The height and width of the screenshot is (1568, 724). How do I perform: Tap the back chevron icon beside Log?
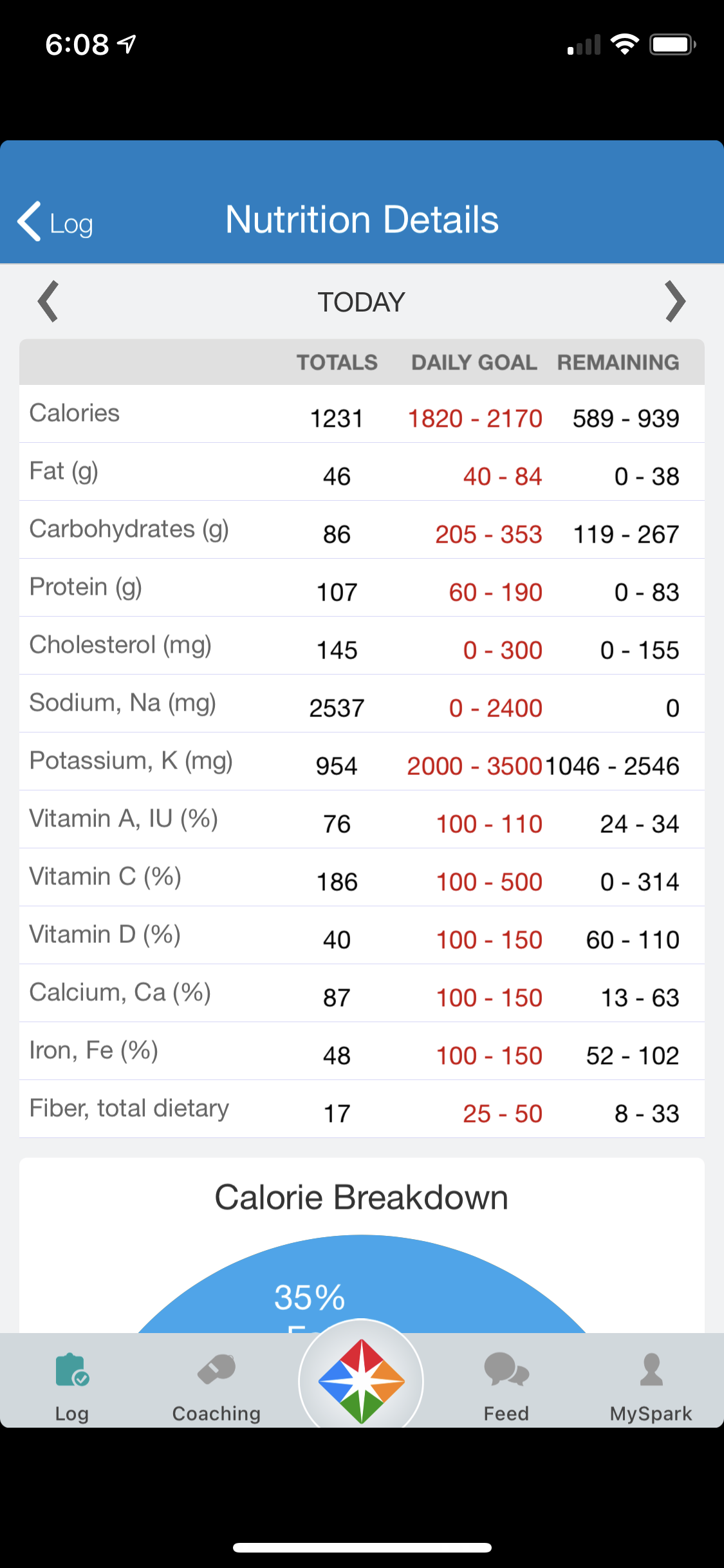click(x=29, y=221)
